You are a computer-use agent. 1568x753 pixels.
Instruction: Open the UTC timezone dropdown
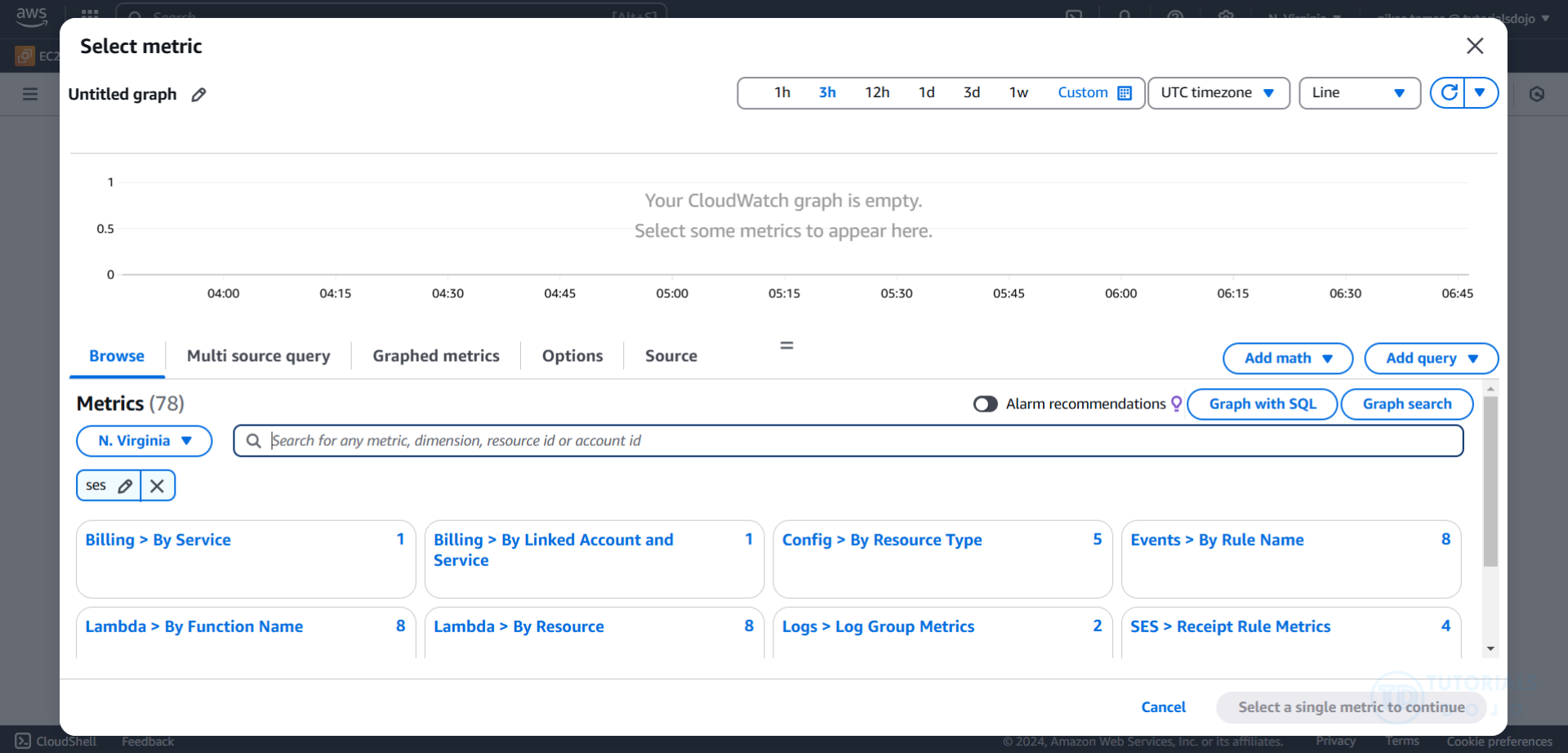point(1218,93)
